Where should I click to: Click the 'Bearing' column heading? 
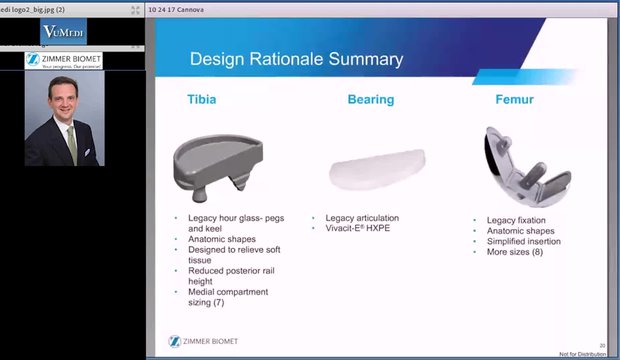(x=371, y=99)
